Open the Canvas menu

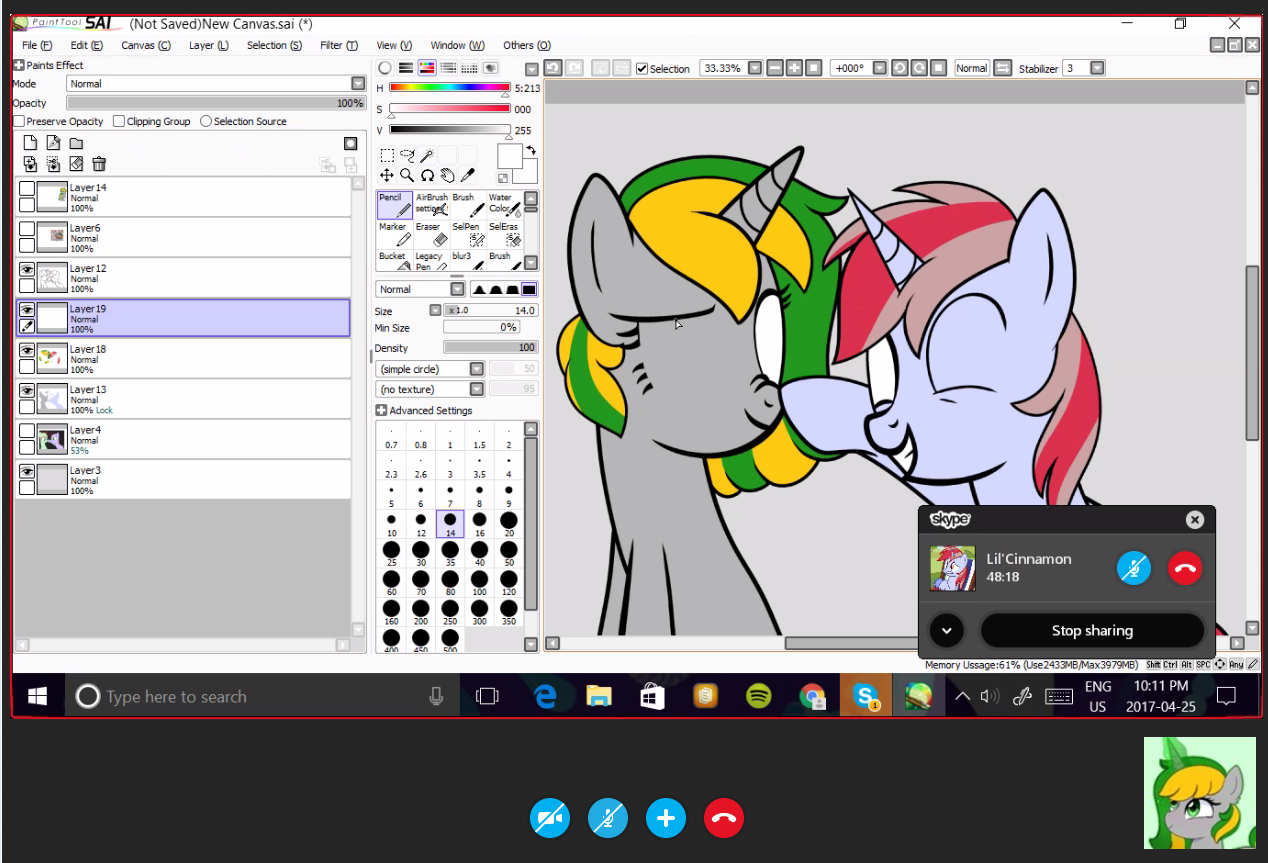[x=145, y=45]
